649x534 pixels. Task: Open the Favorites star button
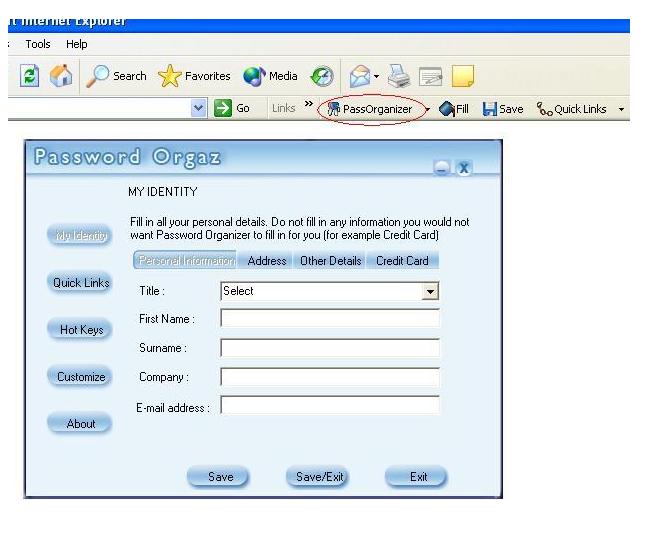point(194,76)
